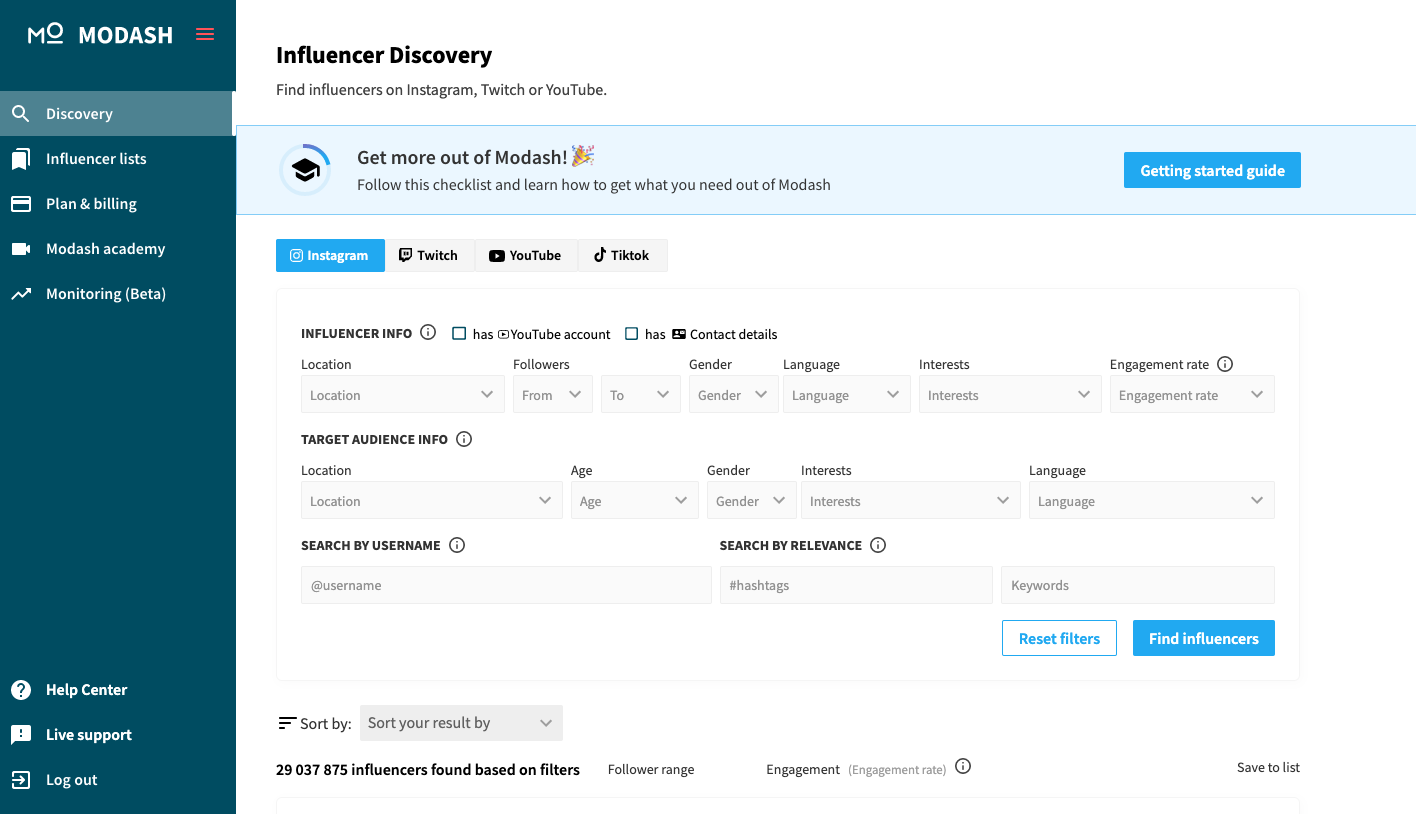Select the Instagram tab
Screen dimensions: 1416x814
[x=330, y=255]
